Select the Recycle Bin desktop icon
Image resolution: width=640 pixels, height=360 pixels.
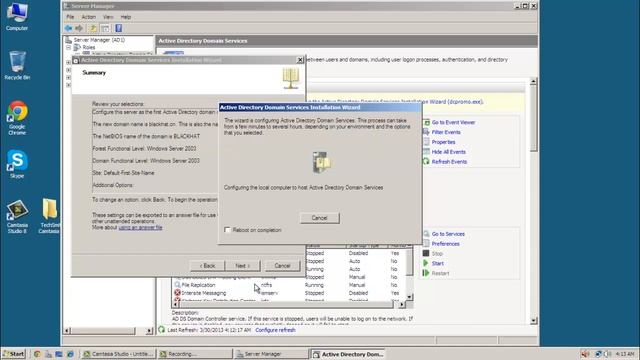pyautogui.click(x=17, y=64)
